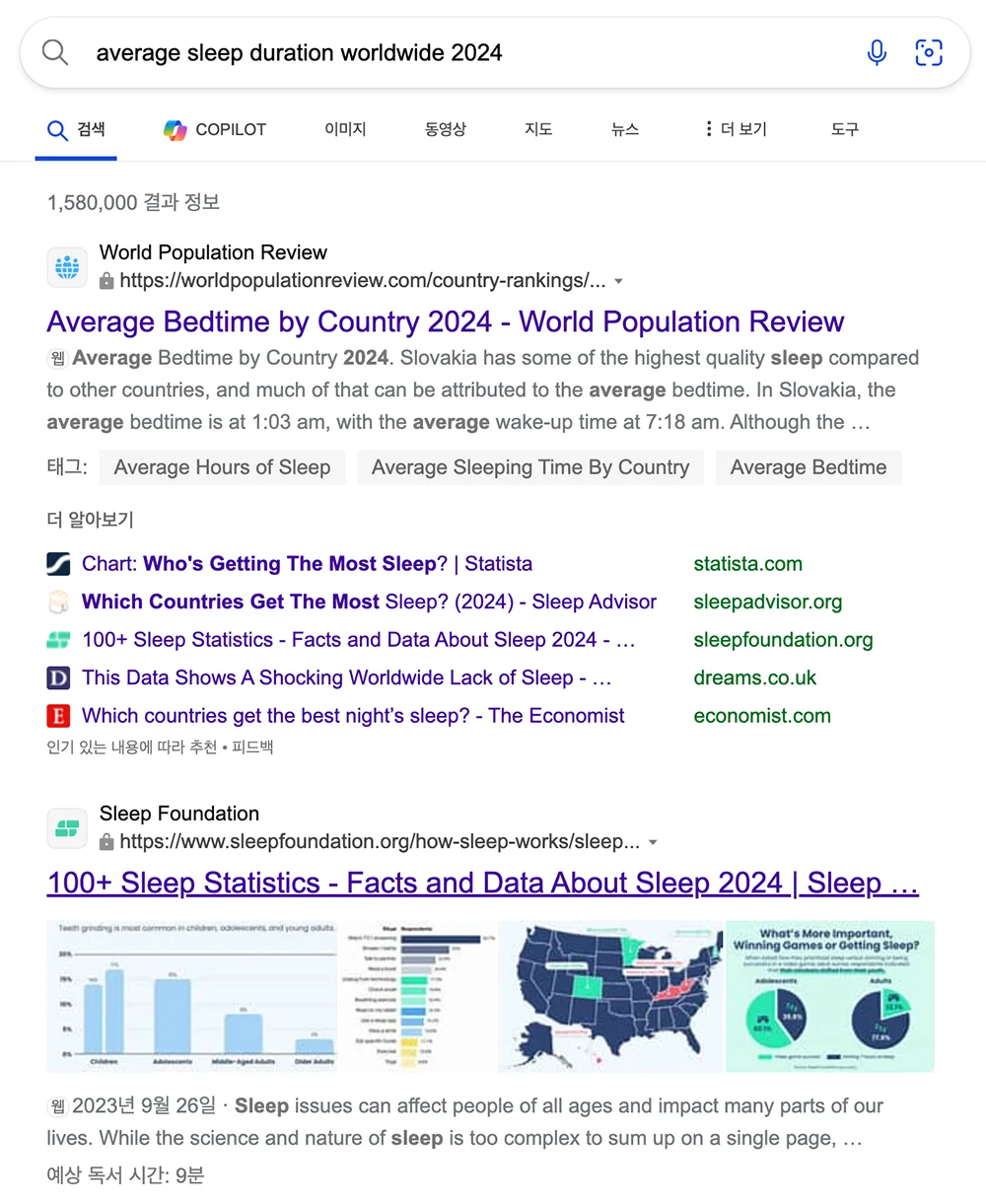Click sleepfoundation.org domain in related list
Screen dimensions: 986x1204
(x=784, y=640)
